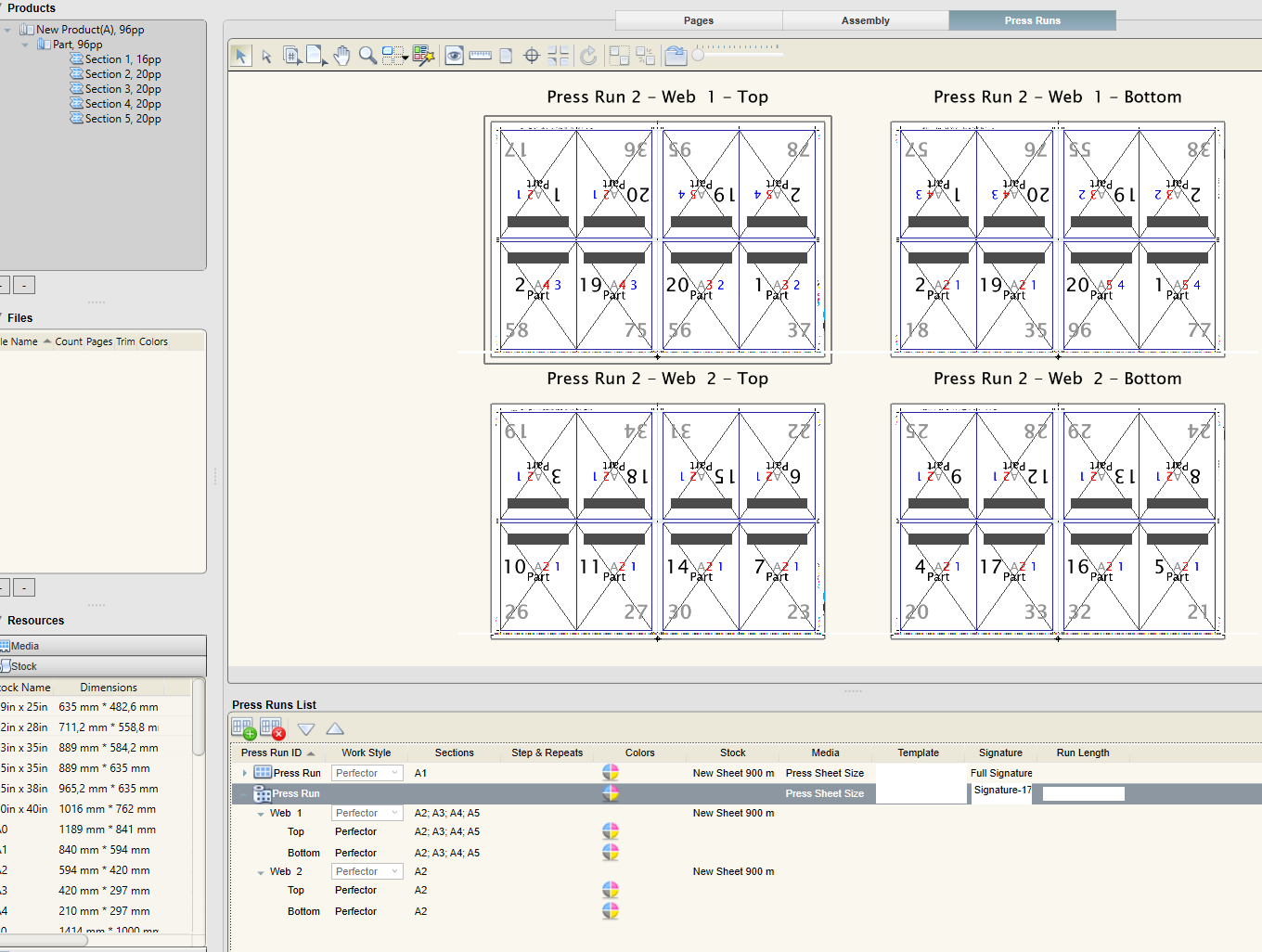Viewport: 1262px width, 952px height.
Task: Click the blank page display icon
Action: point(506,56)
